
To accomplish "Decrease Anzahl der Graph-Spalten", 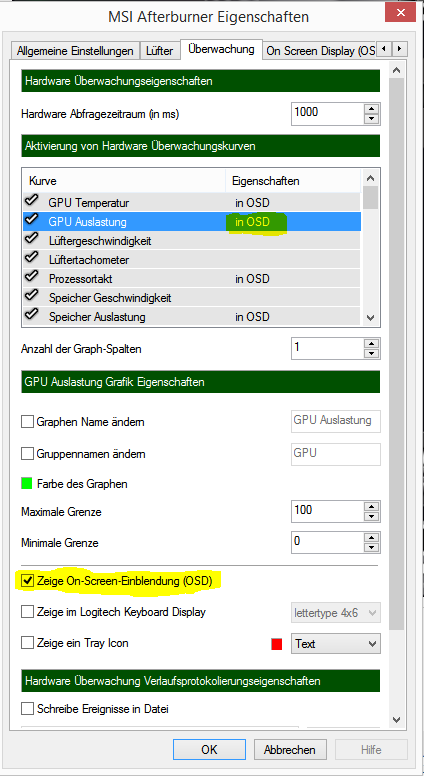I will click(x=371, y=354).
